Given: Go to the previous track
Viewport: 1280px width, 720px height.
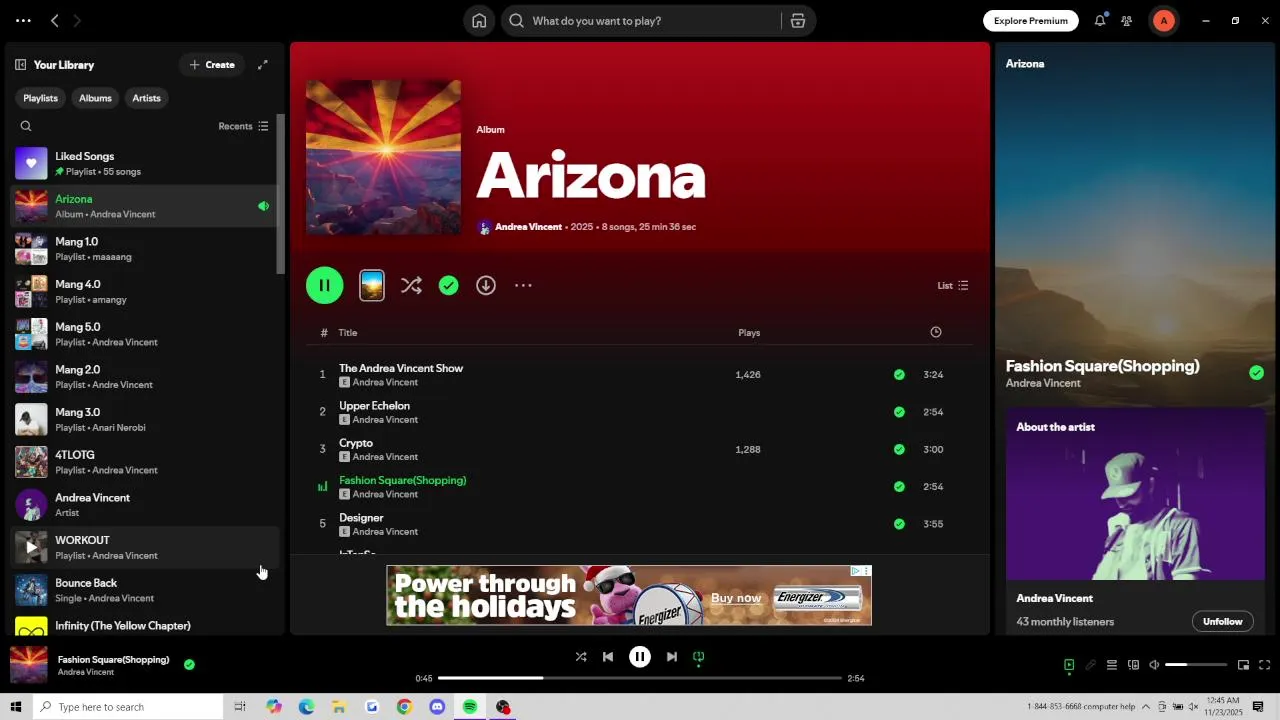Looking at the screenshot, I should [608, 657].
